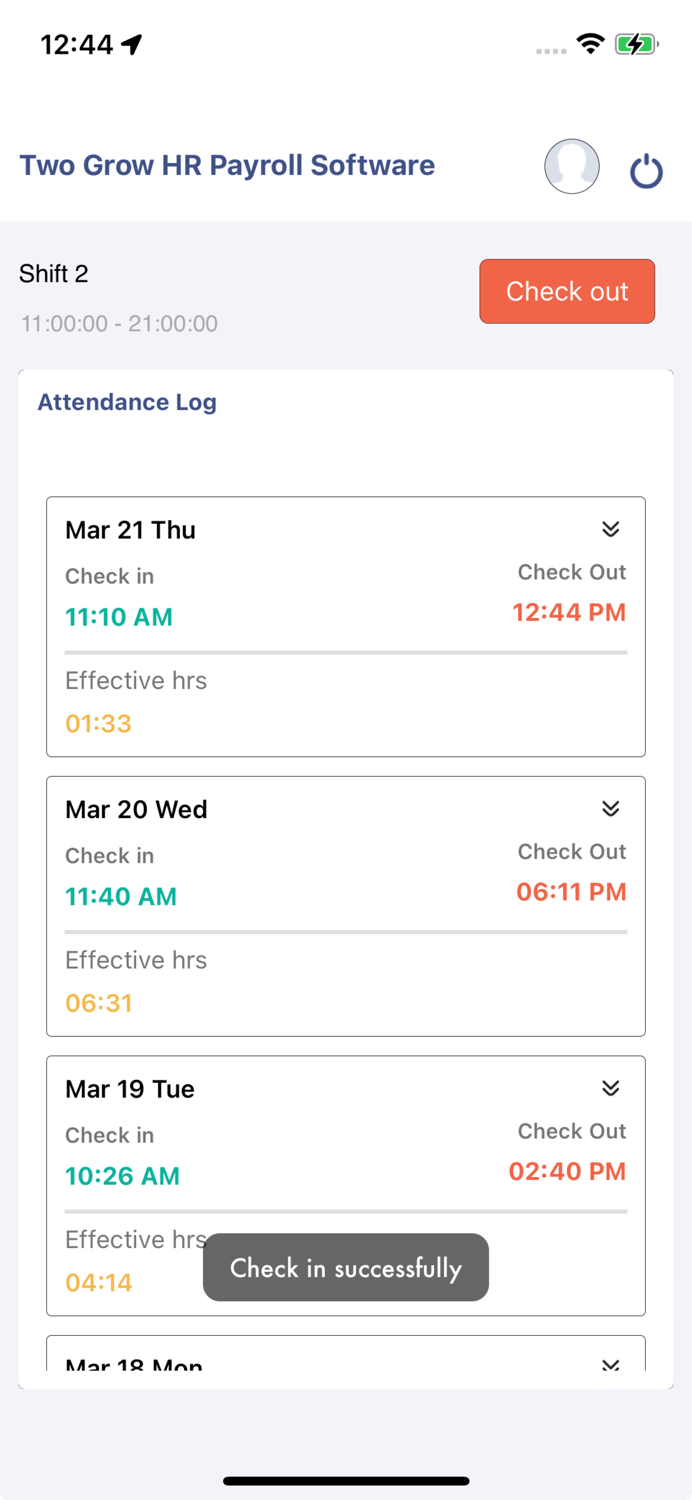Dismiss the Check in successfully toast

coord(346,1268)
